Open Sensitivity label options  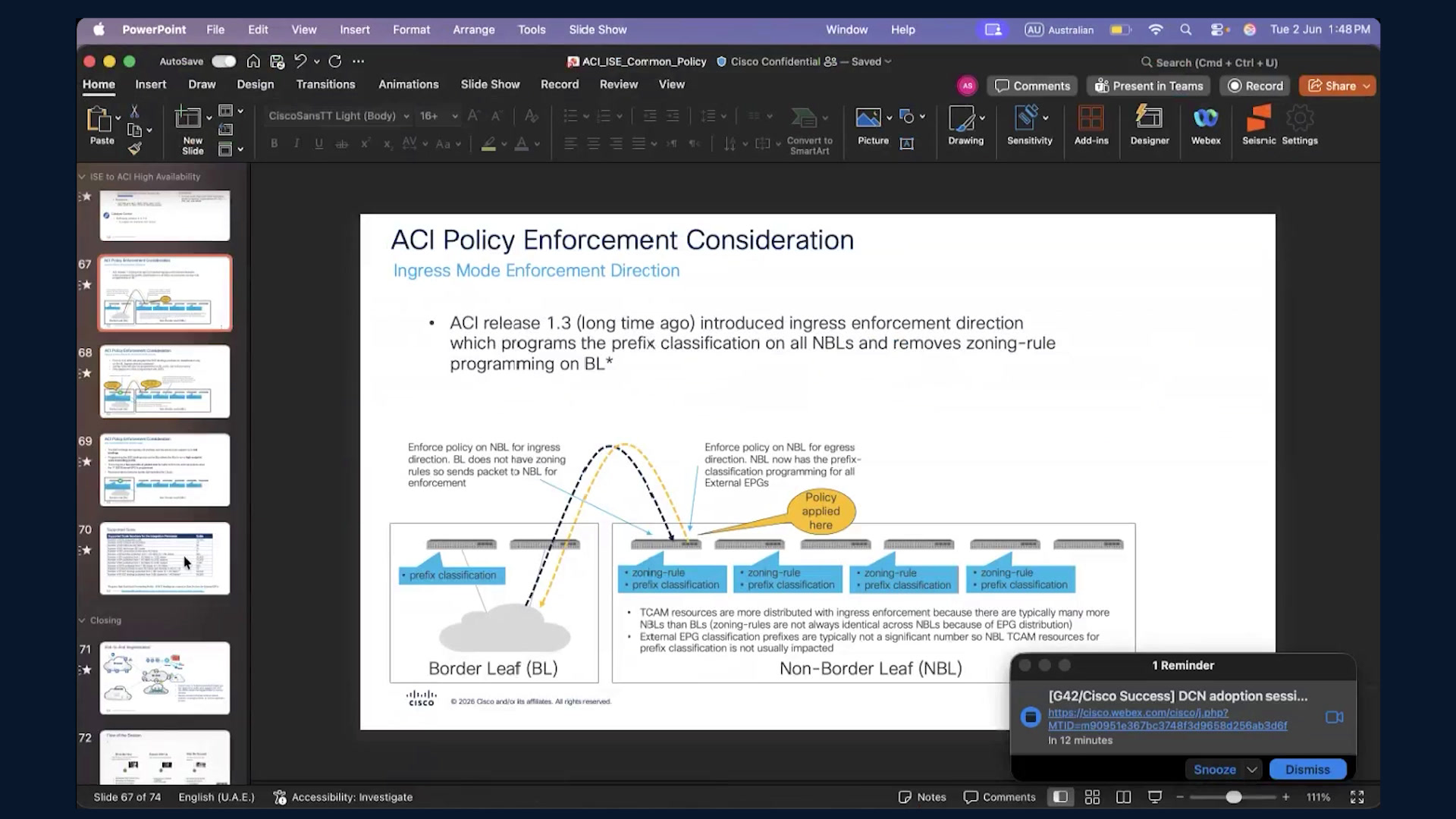1029,125
